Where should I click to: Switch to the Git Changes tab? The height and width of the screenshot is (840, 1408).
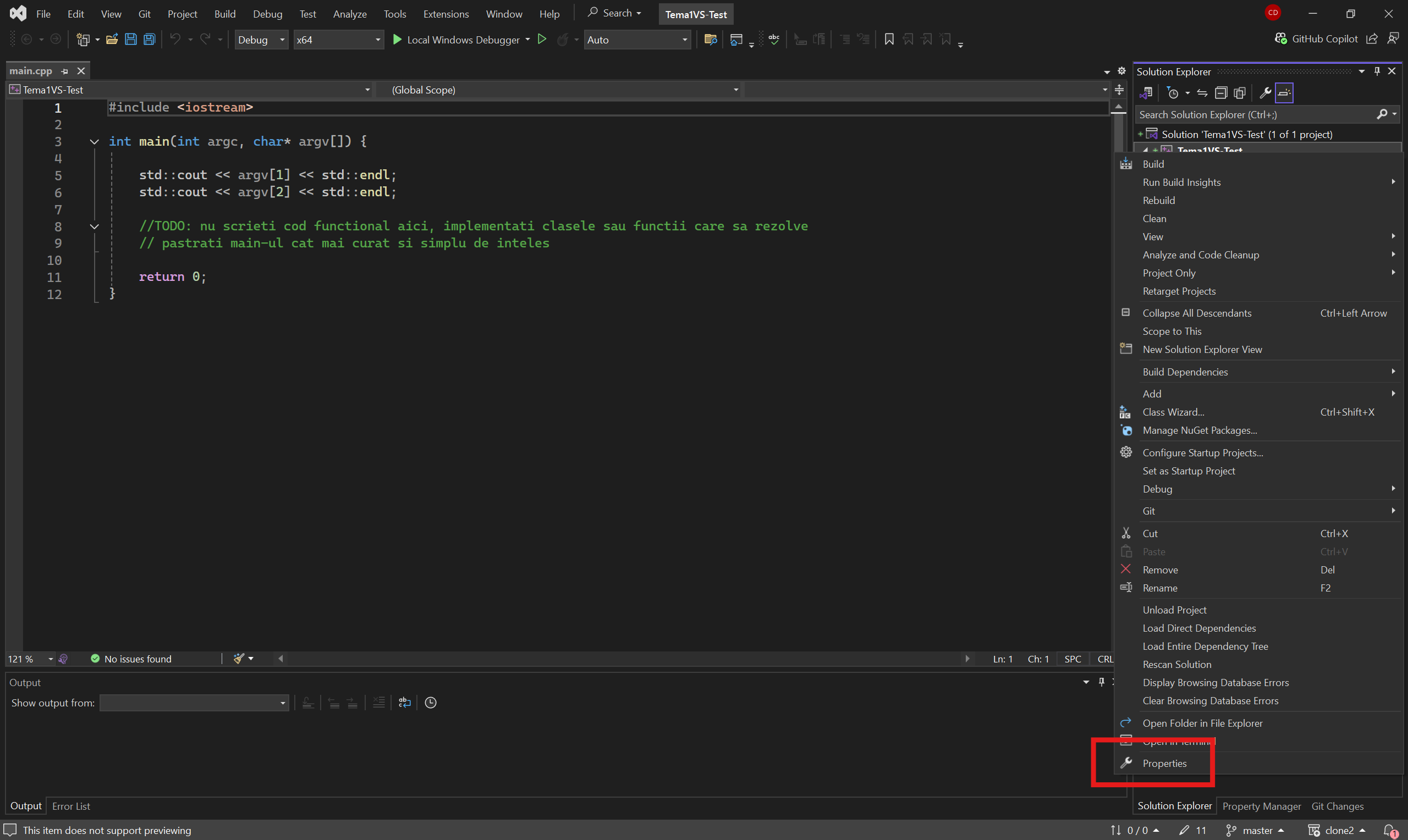1338,806
